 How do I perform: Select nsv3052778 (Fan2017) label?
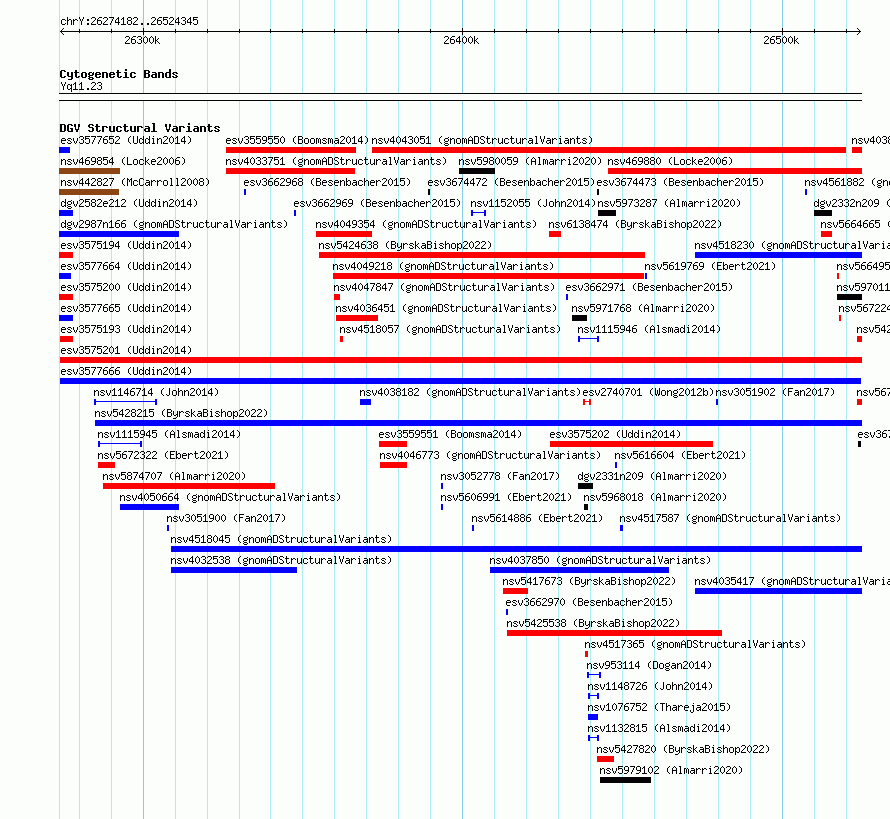point(500,476)
